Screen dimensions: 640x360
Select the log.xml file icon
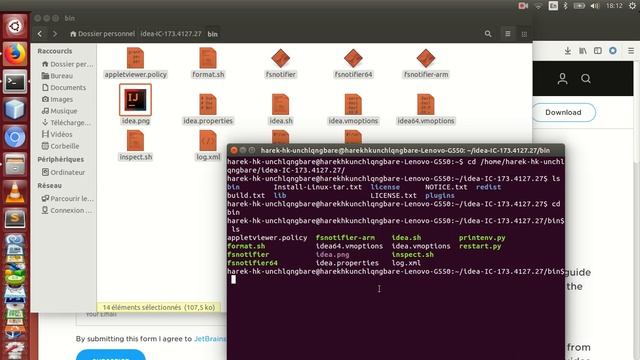[208, 140]
